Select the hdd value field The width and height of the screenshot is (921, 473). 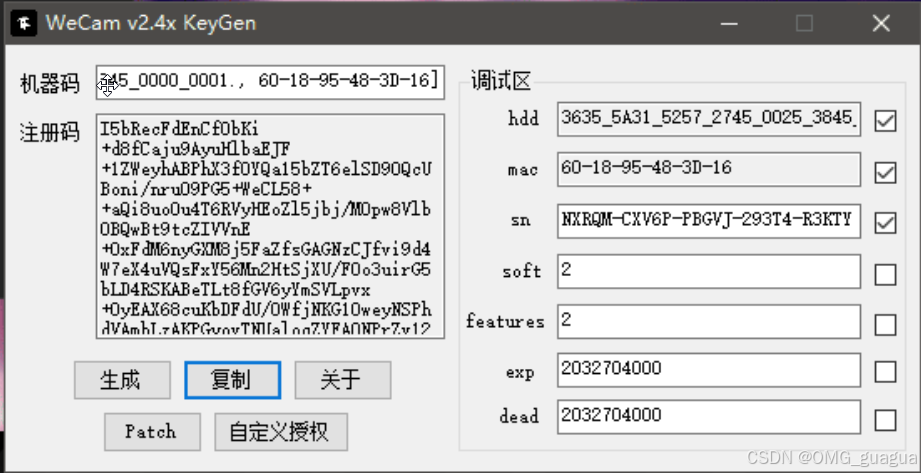click(709, 119)
